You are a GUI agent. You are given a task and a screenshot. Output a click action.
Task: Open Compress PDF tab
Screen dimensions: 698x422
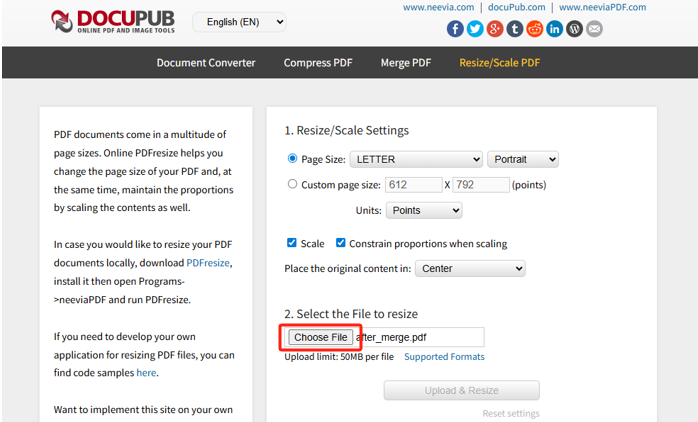click(x=318, y=63)
